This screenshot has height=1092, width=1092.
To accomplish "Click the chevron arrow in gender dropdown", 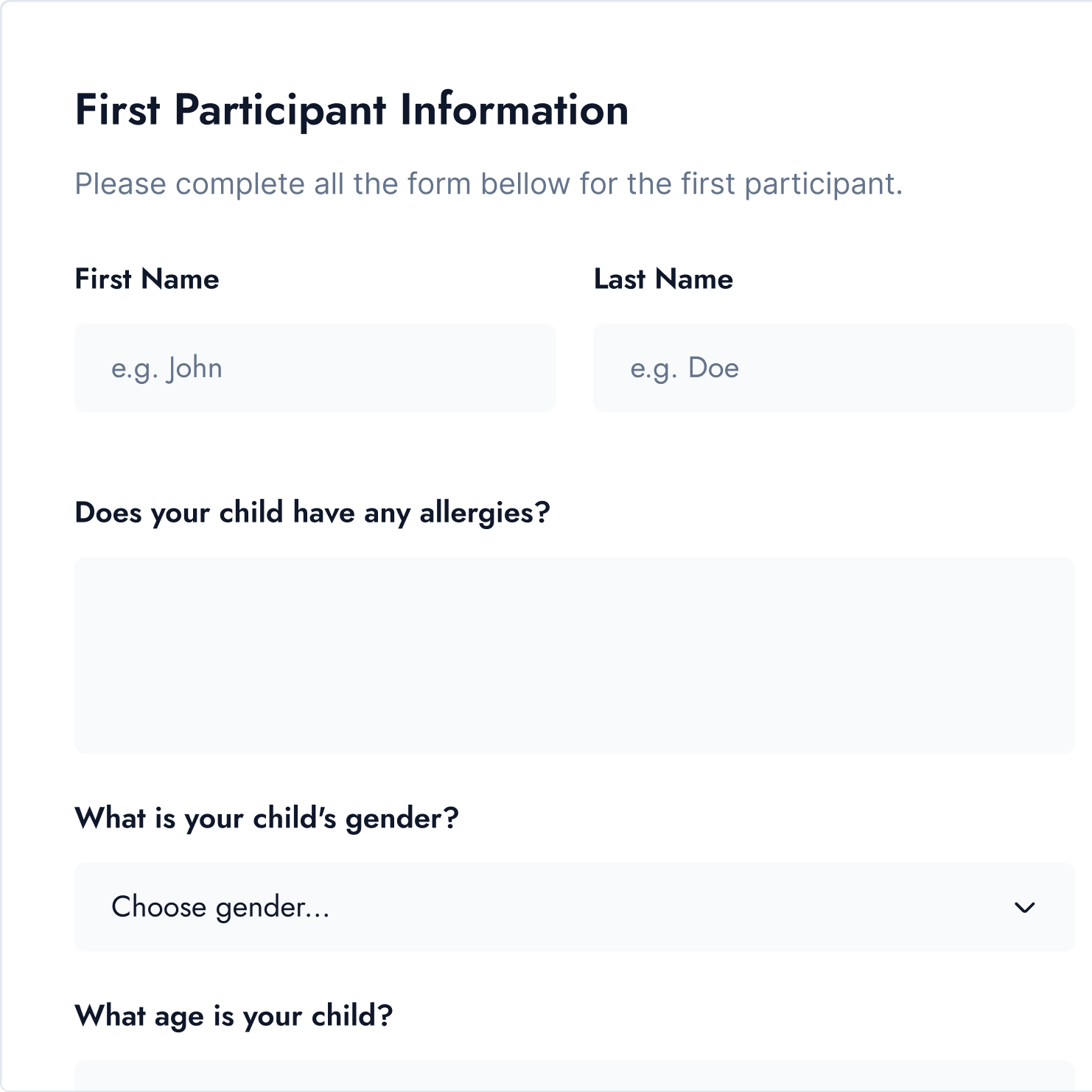I will (x=1024, y=907).
